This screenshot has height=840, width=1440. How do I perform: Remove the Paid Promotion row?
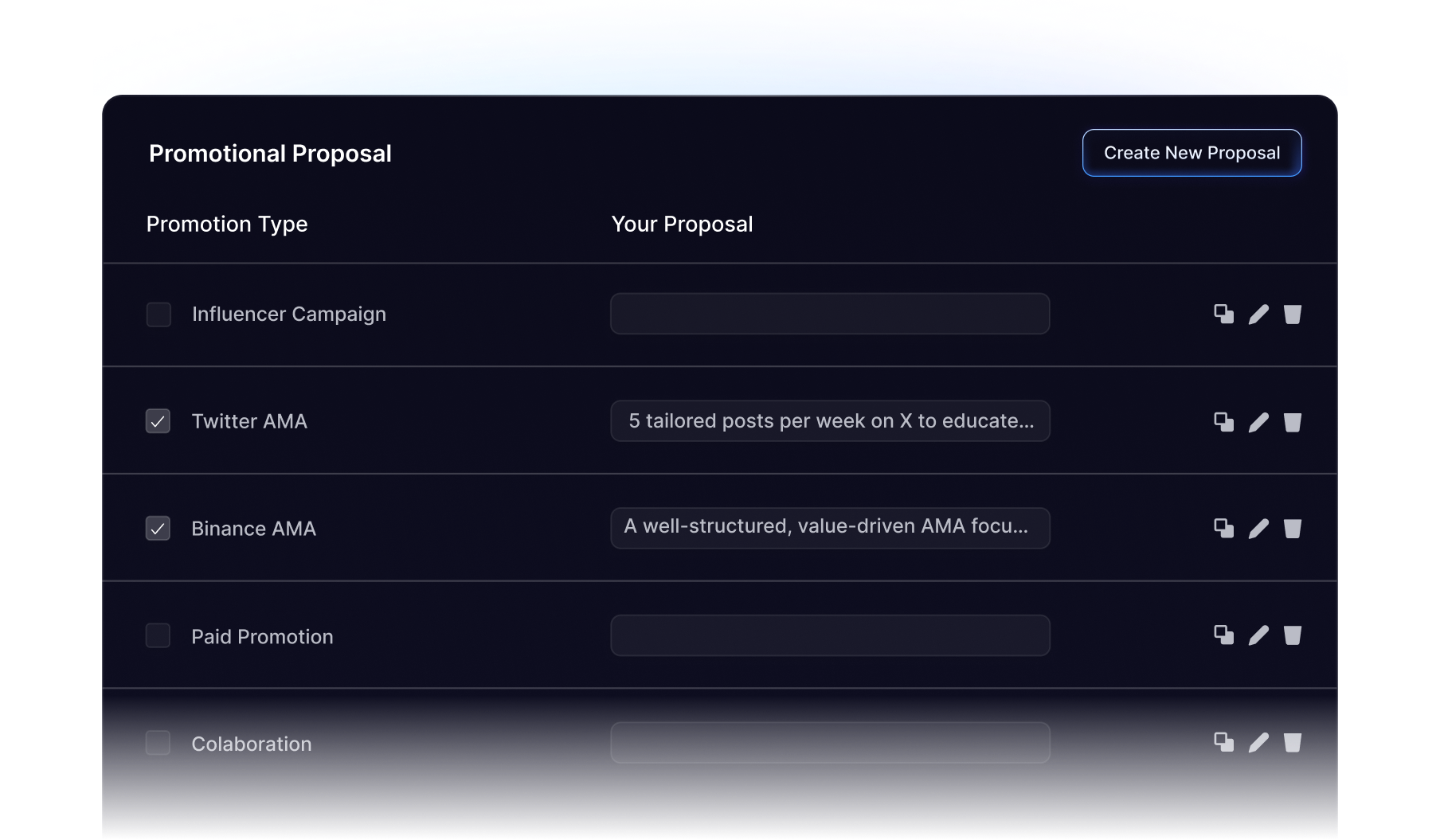point(1293,635)
